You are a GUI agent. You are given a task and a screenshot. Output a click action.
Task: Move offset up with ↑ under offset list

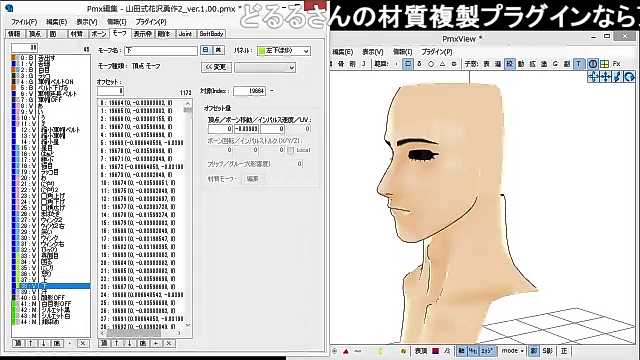click(x=117, y=343)
